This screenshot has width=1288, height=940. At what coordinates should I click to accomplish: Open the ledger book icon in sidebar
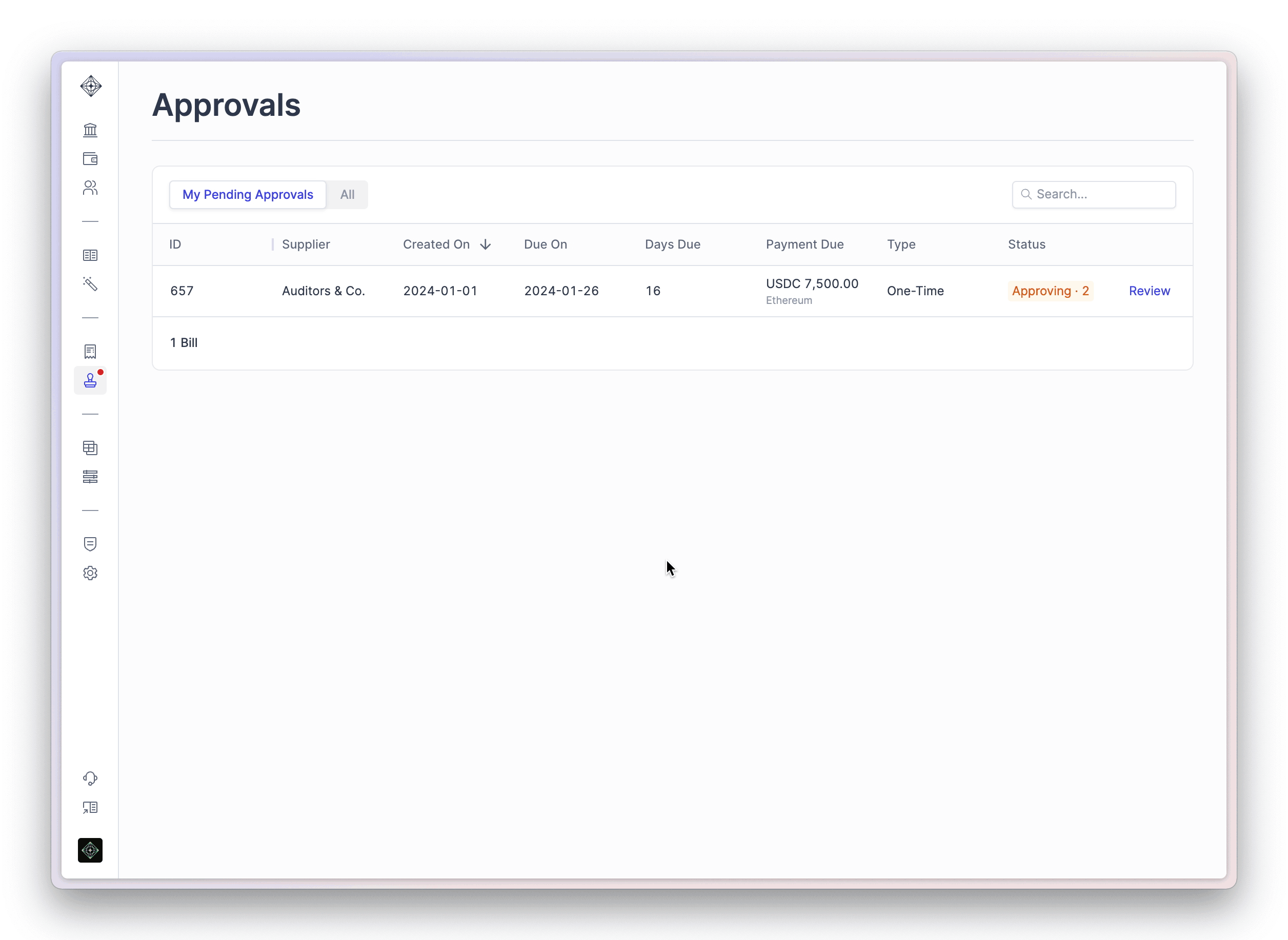point(90,255)
